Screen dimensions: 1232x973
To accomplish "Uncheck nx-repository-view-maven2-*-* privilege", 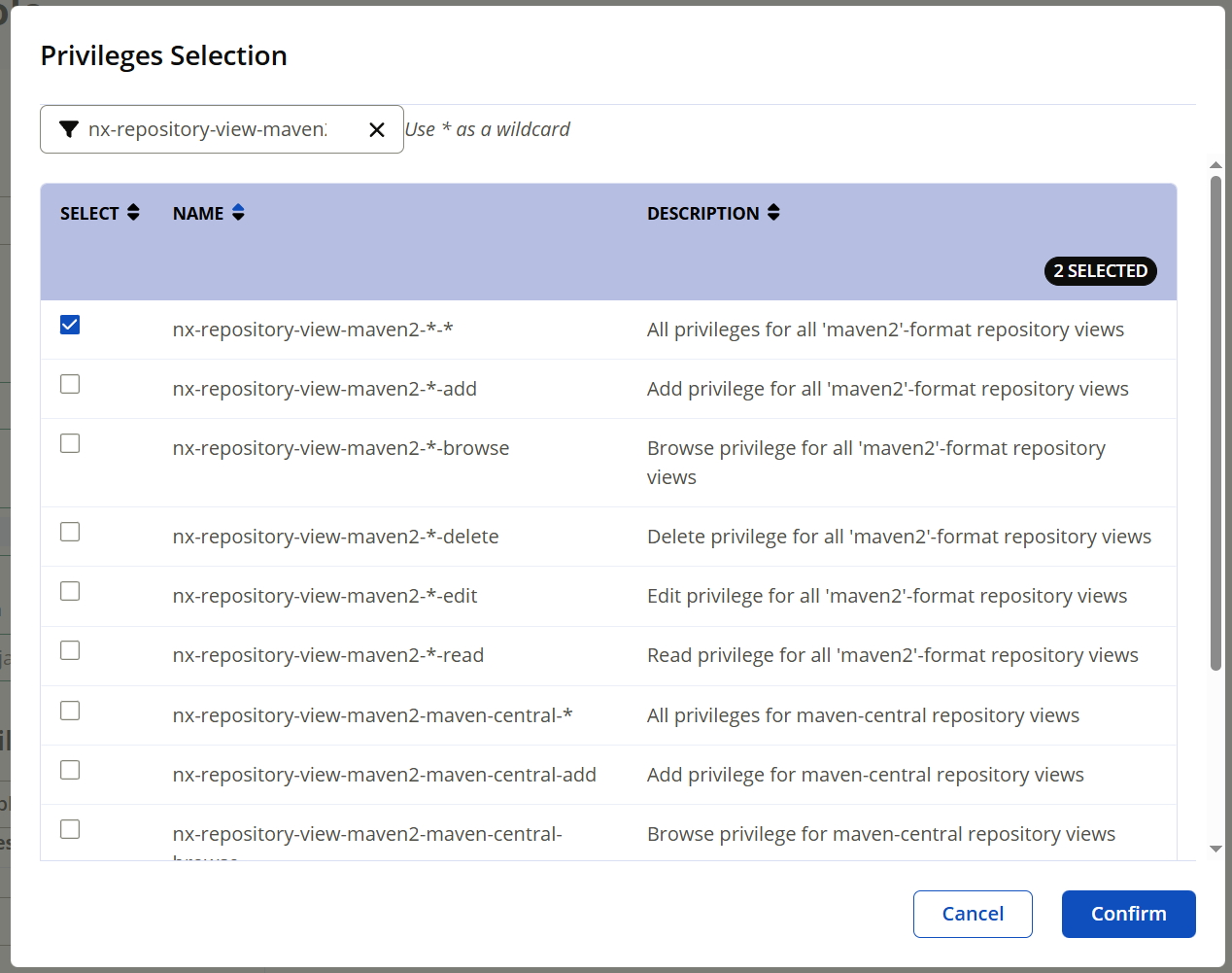I will (x=70, y=325).
